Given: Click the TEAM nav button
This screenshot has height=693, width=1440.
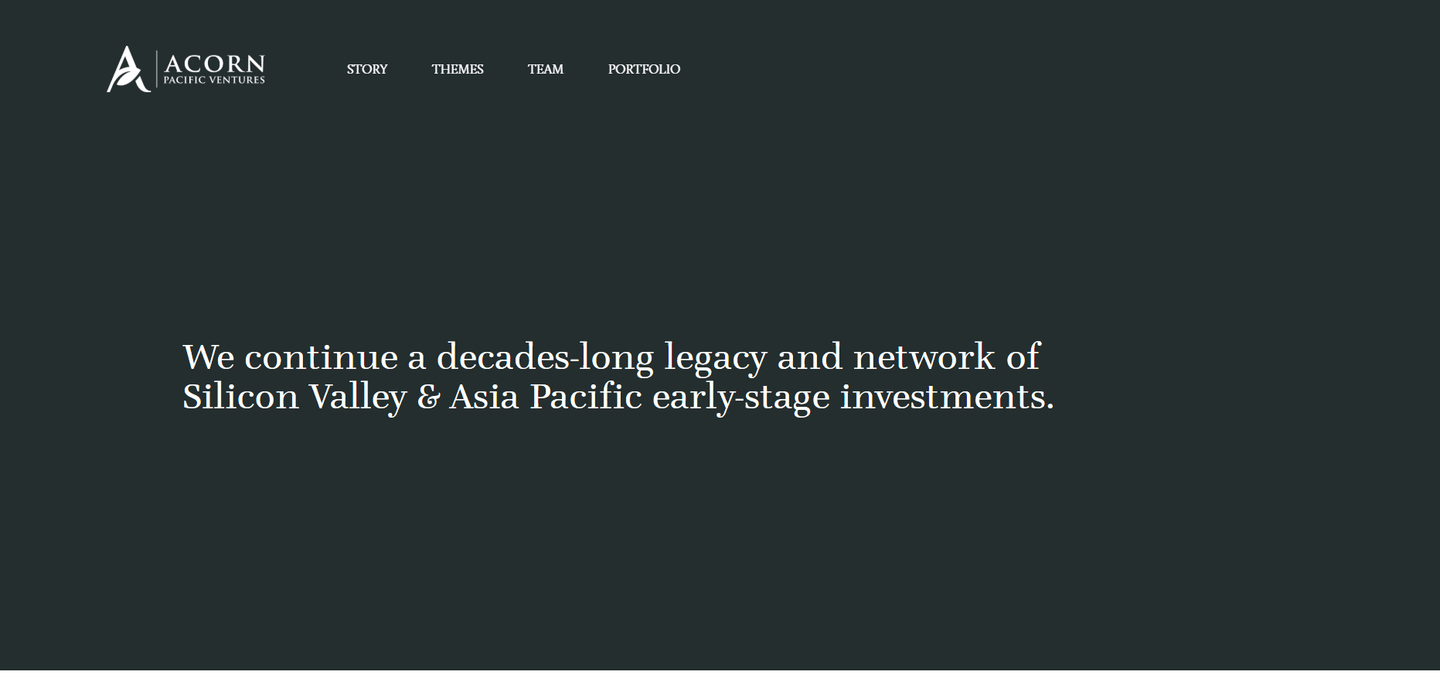Looking at the screenshot, I should tap(545, 69).
